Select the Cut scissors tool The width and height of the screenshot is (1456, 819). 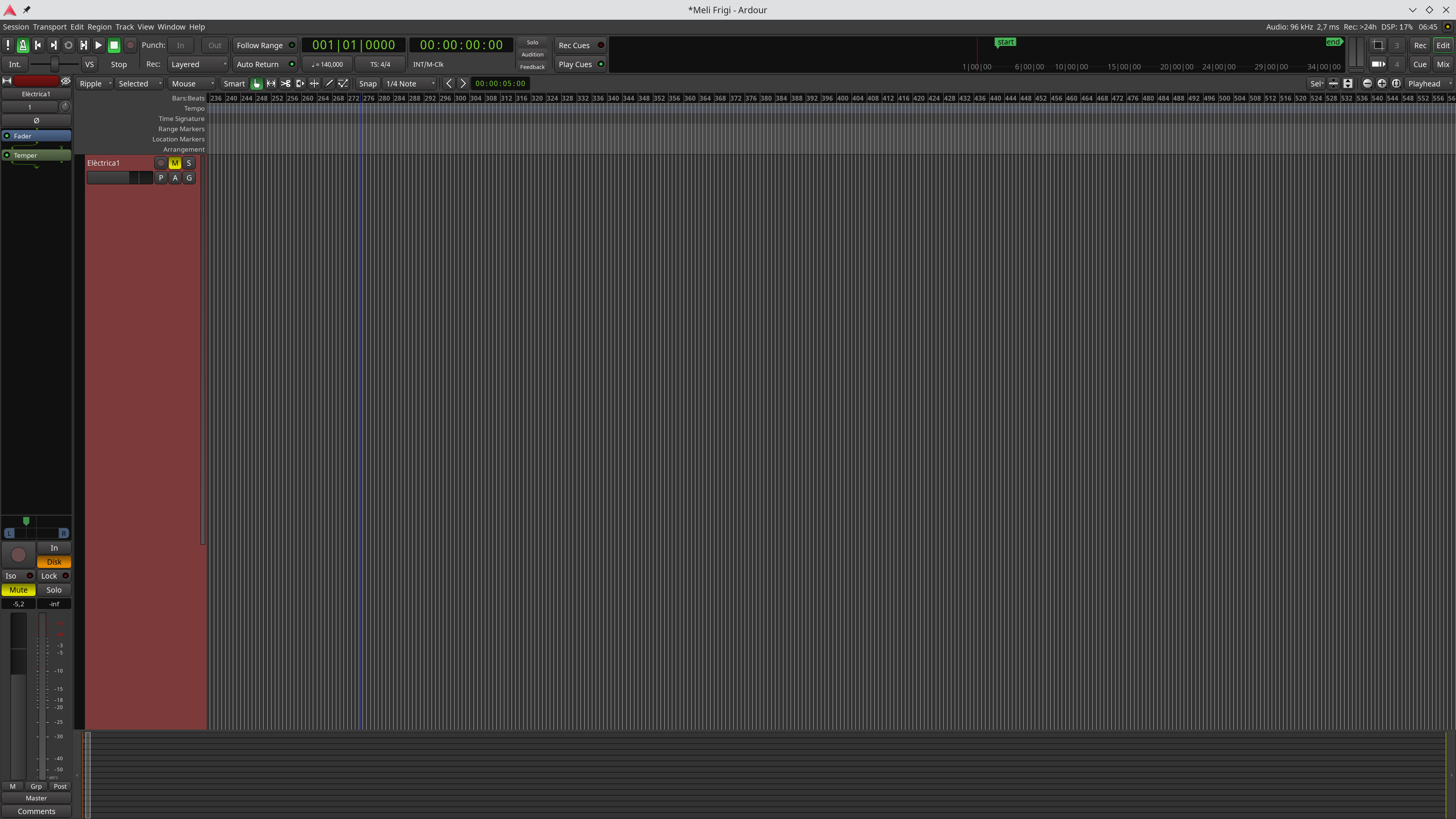point(286,84)
